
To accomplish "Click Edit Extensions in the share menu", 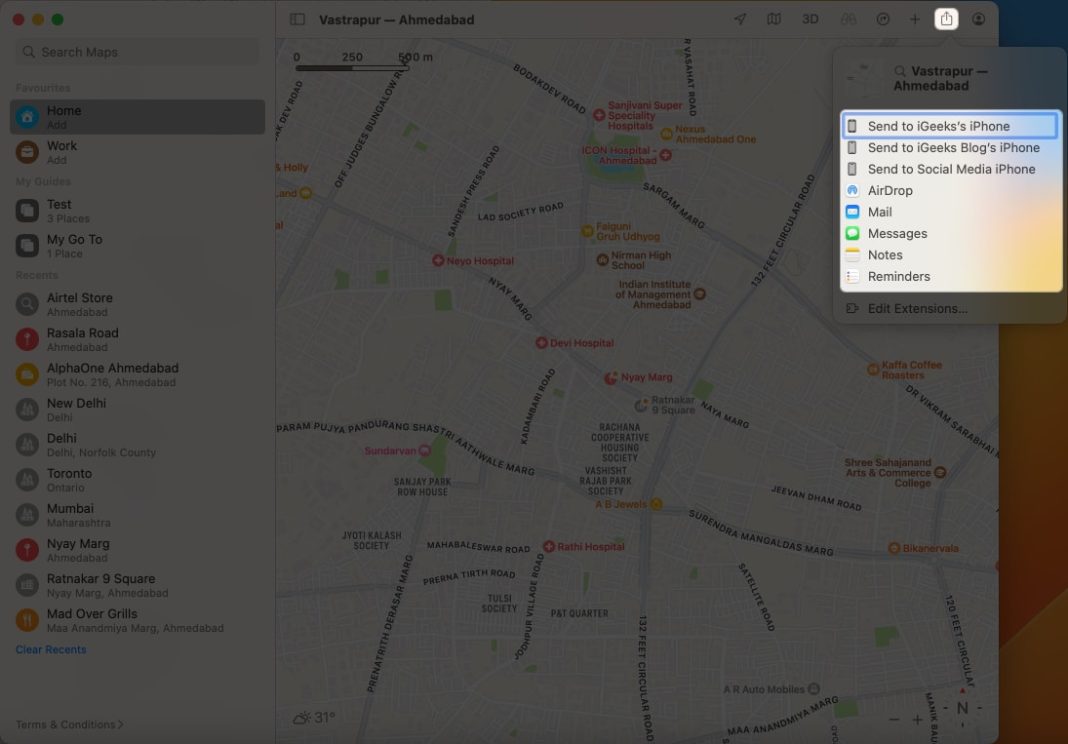I will pyautogui.click(x=918, y=308).
